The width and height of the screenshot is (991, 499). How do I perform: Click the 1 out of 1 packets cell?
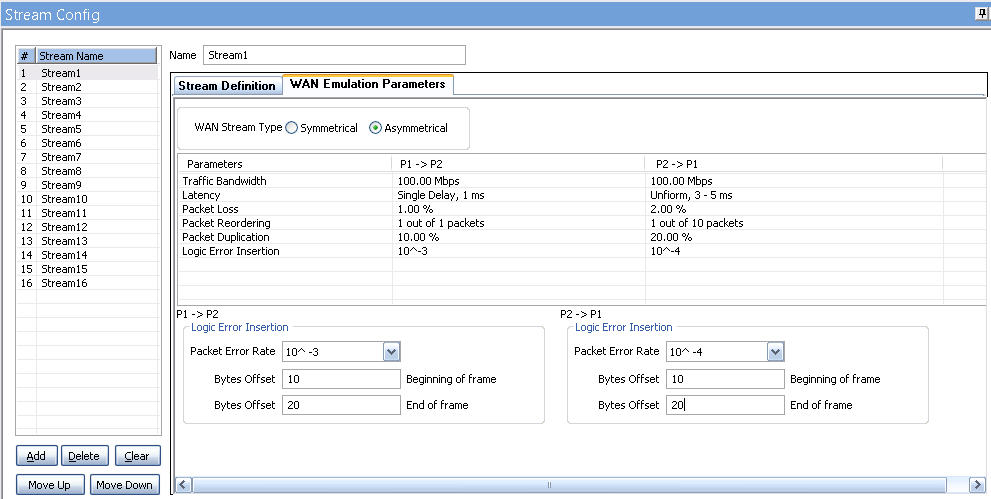[519, 223]
